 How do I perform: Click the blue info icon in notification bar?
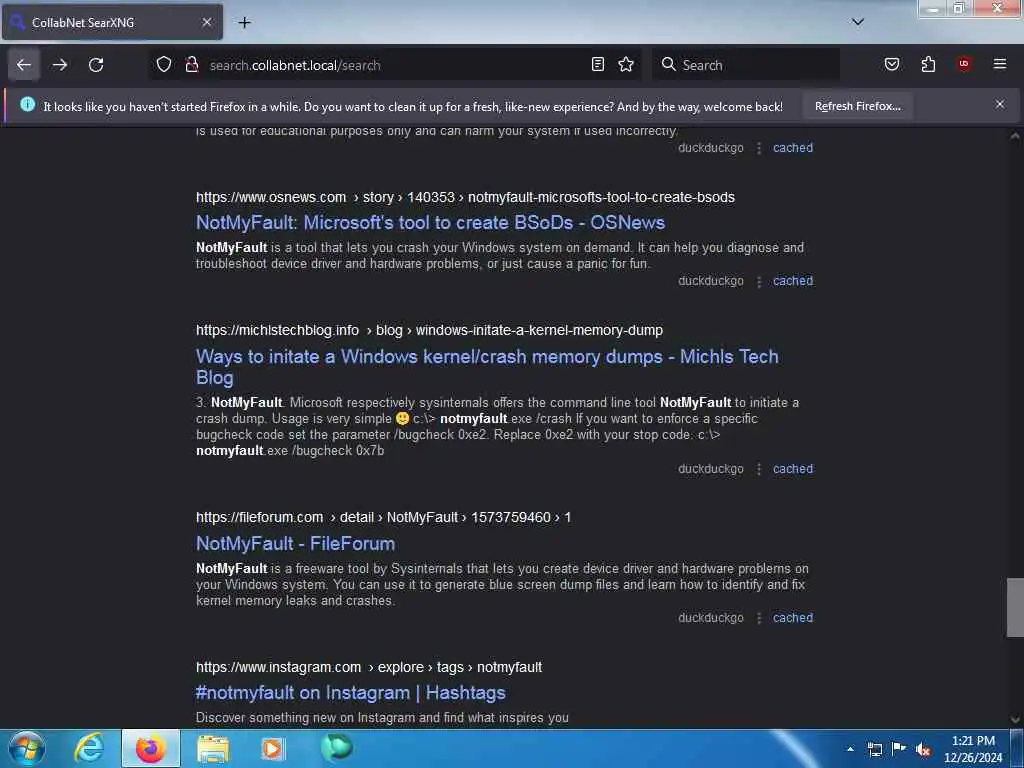point(27,104)
